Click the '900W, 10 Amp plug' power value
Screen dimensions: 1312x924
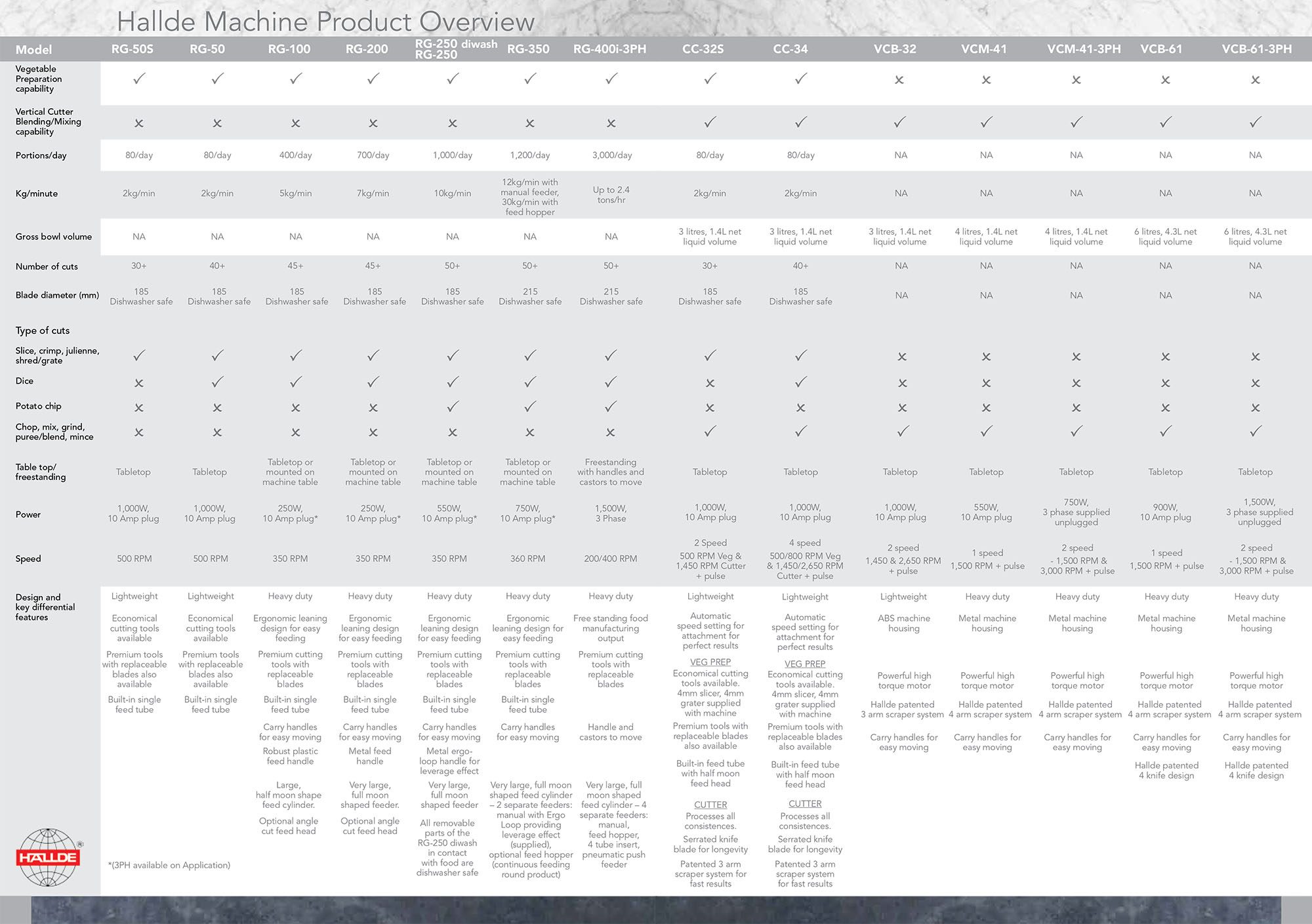pos(1166,512)
